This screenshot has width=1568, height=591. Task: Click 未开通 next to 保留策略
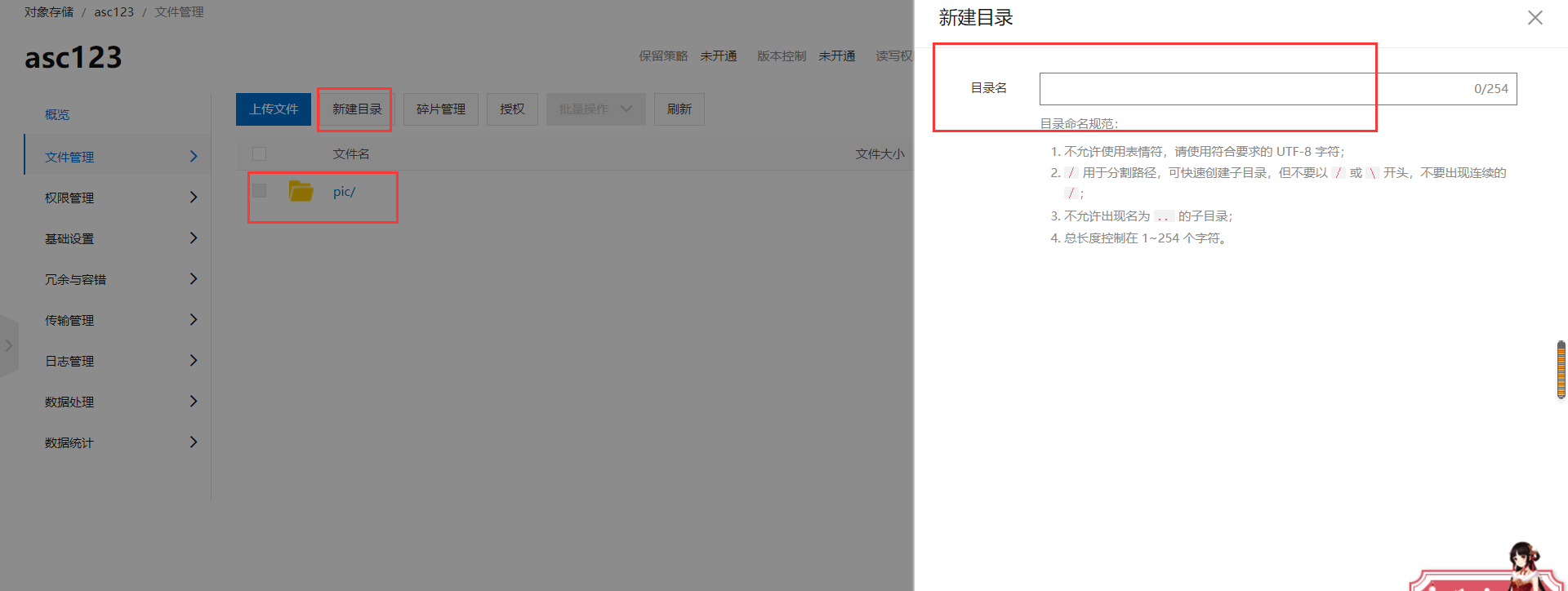click(719, 56)
